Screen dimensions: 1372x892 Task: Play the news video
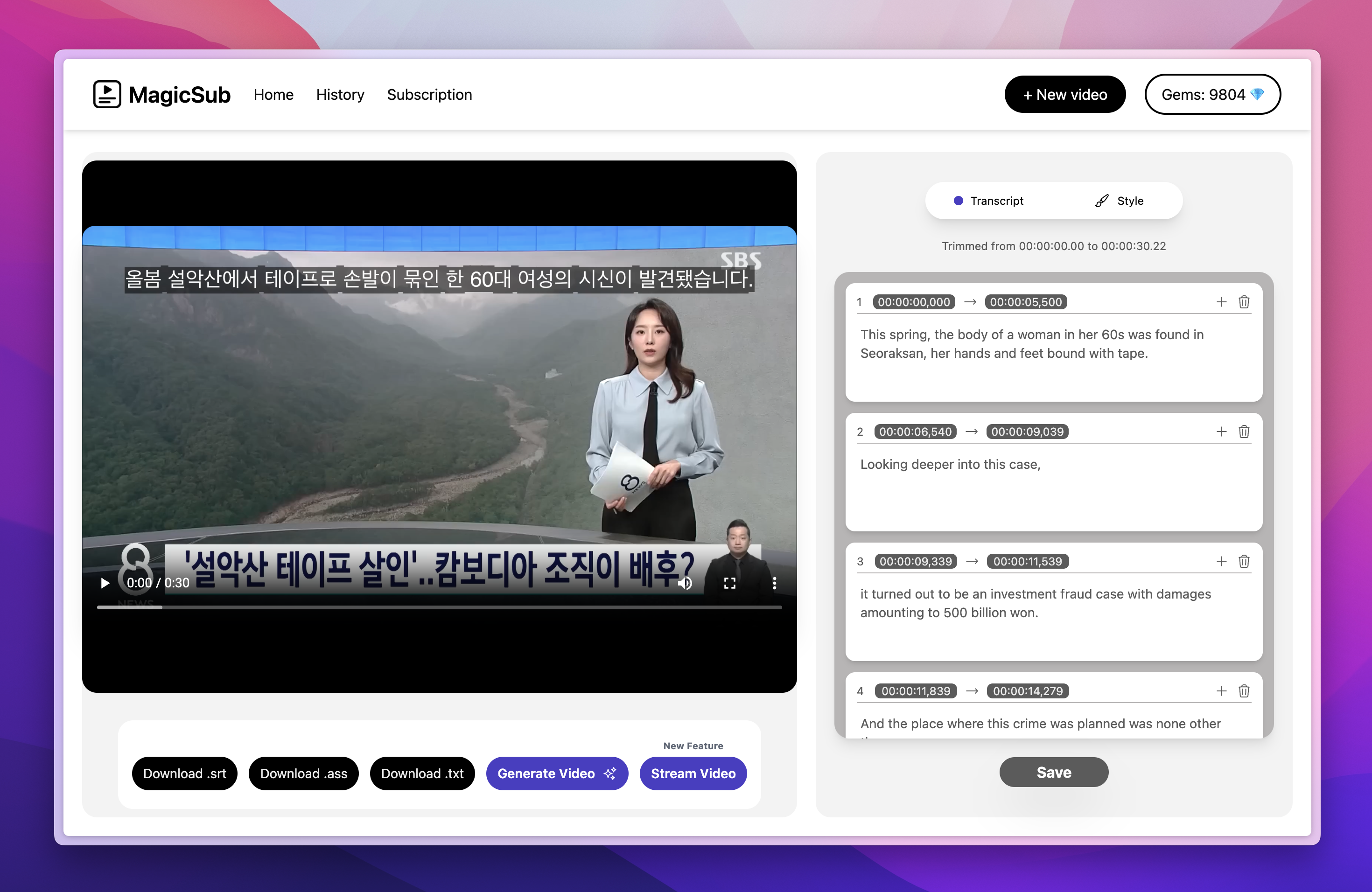tap(105, 583)
